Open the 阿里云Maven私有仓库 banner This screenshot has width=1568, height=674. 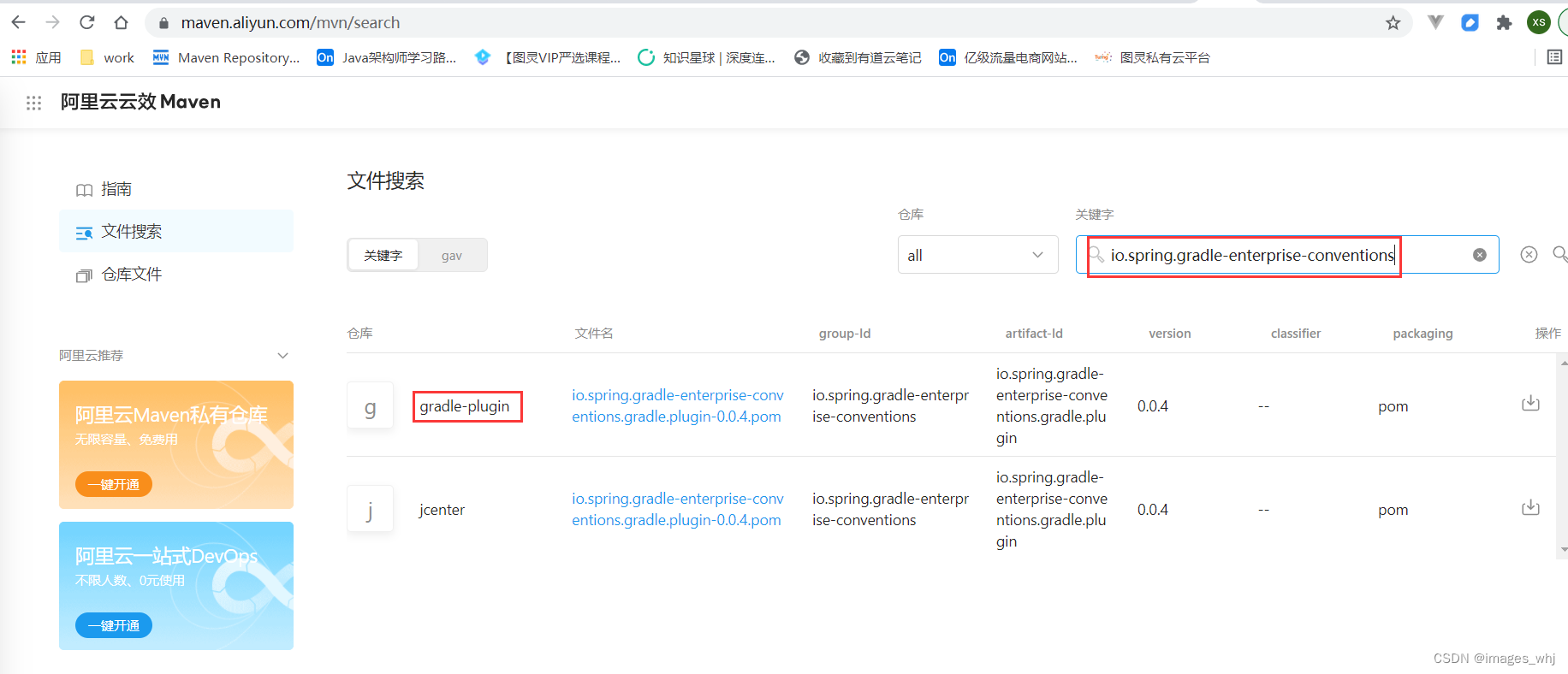click(x=176, y=445)
